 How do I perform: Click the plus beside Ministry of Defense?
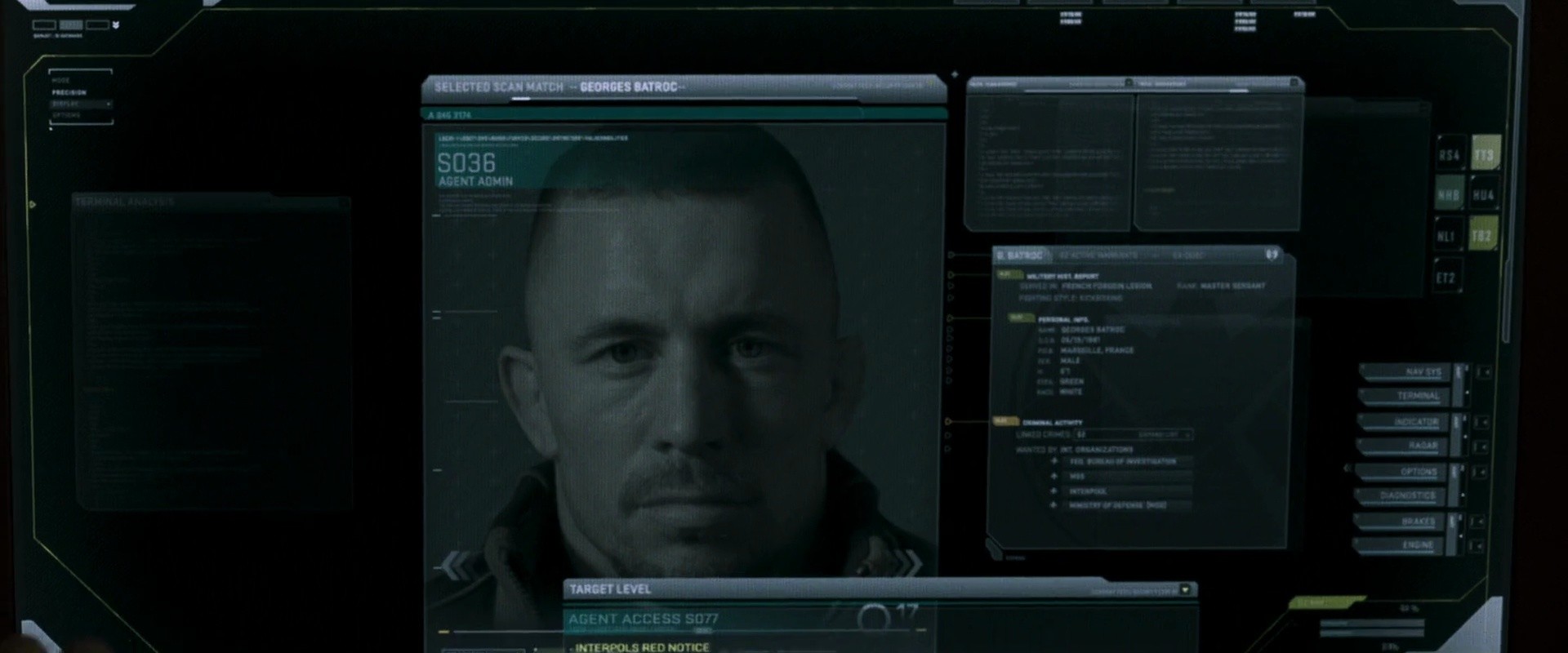tap(1054, 505)
